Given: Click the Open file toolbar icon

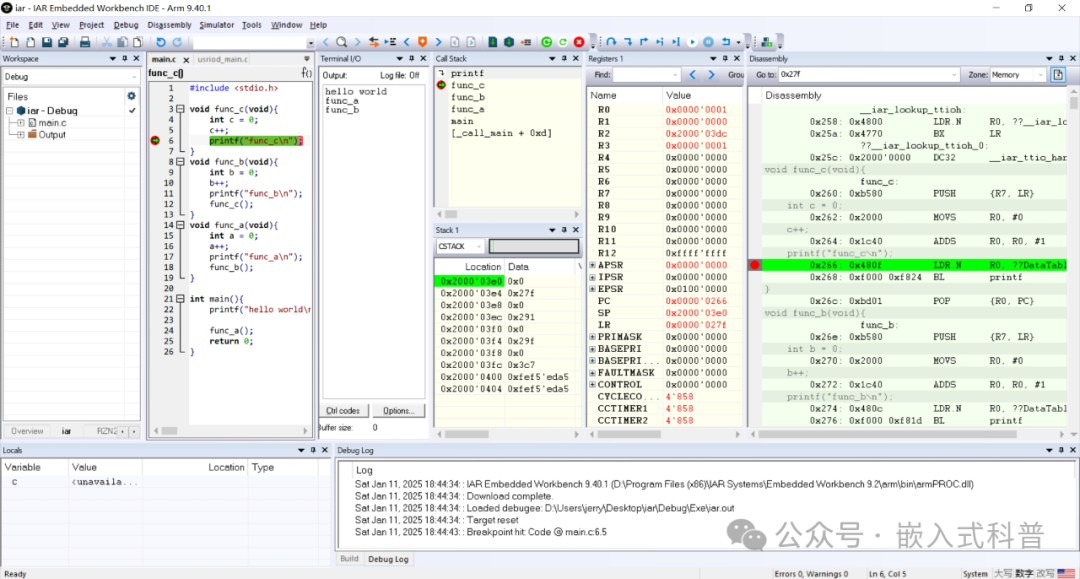Looking at the screenshot, I should pyautogui.click(x=30, y=42).
